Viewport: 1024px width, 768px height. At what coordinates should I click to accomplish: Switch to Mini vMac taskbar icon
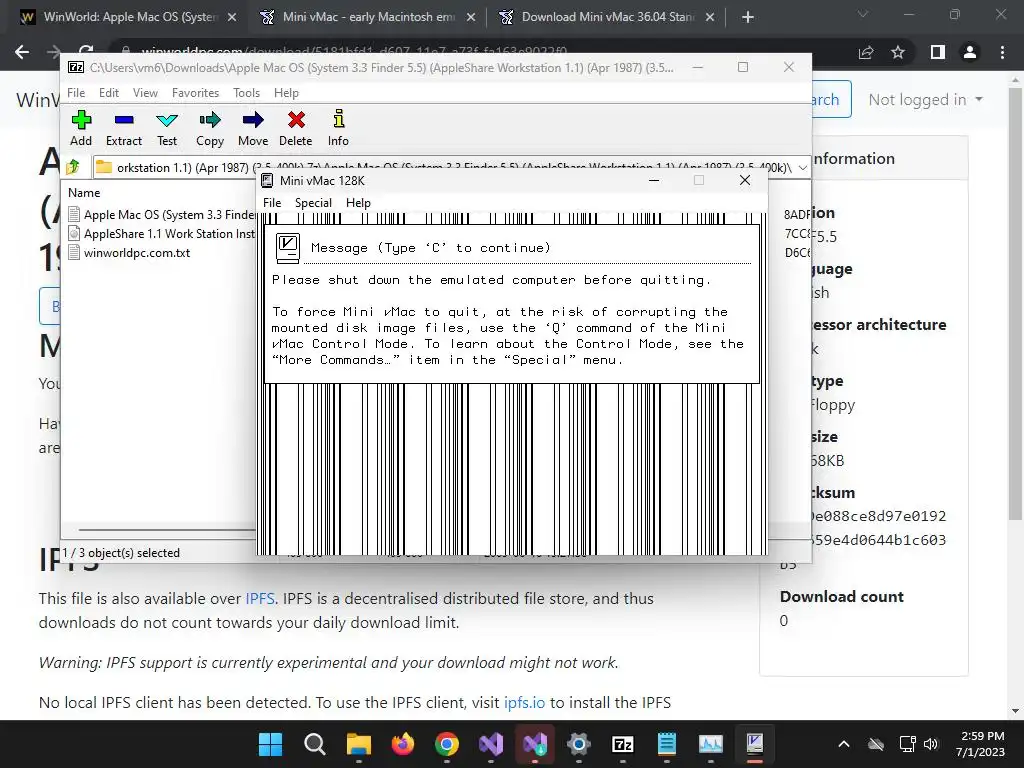pos(754,744)
